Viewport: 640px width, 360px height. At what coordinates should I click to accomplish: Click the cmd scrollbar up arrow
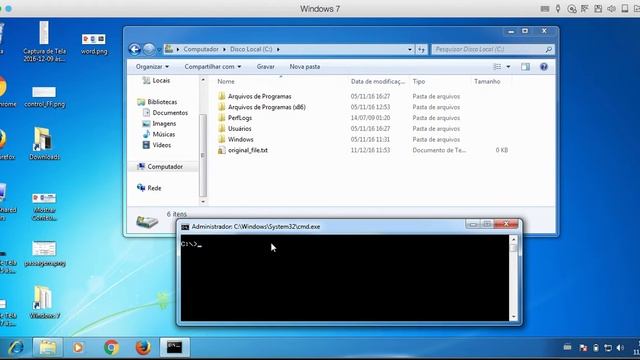[x=514, y=239]
